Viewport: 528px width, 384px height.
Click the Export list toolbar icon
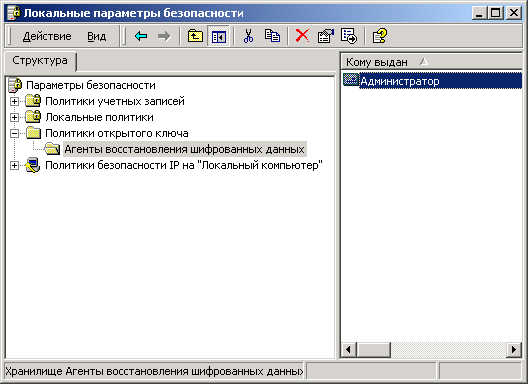[349, 36]
